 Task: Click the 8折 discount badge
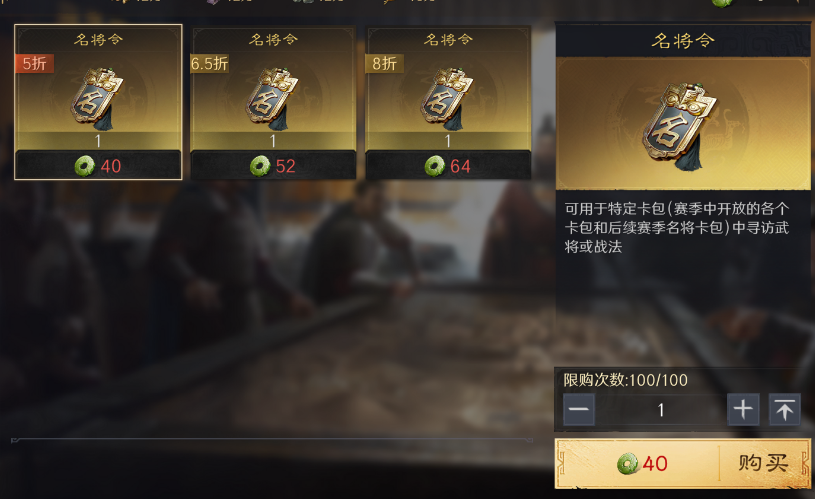[385, 63]
